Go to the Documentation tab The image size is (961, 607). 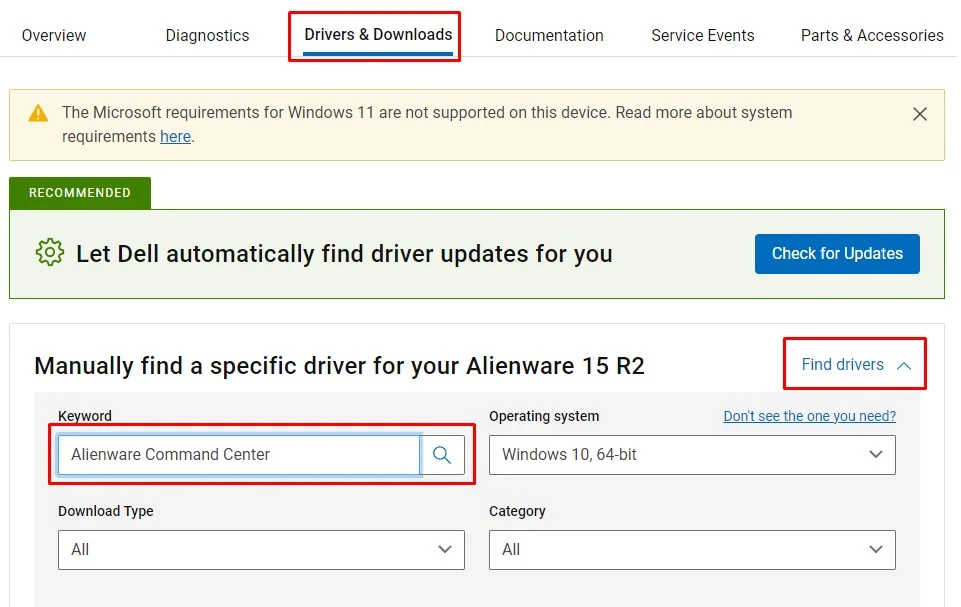[x=549, y=36]
